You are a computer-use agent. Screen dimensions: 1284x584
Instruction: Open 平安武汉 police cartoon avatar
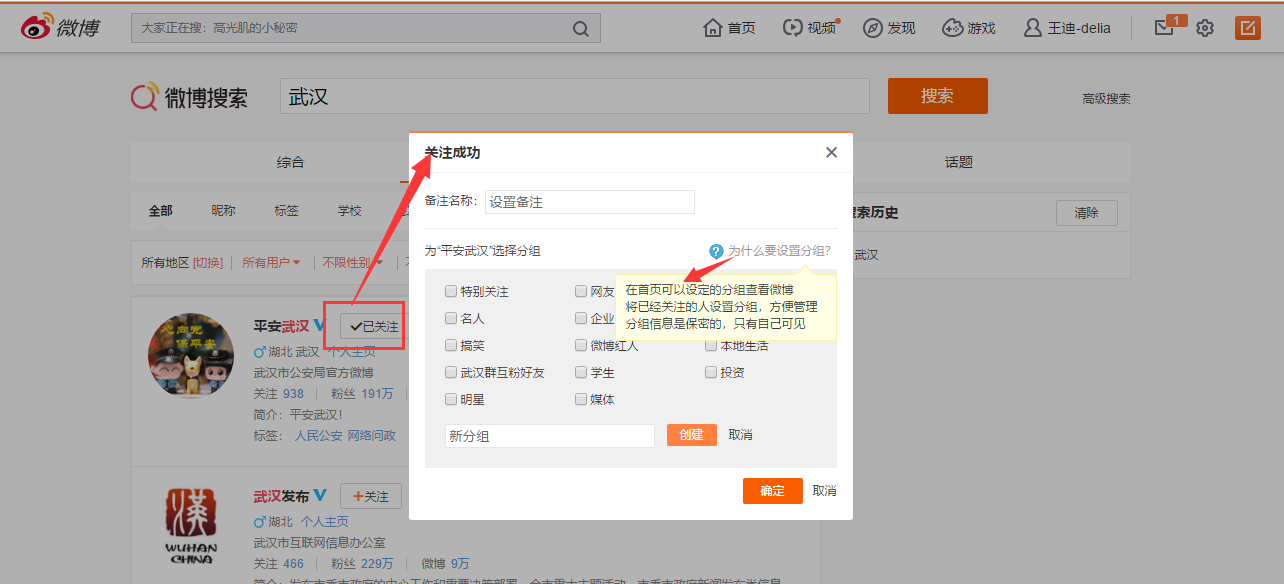(191, 355)
